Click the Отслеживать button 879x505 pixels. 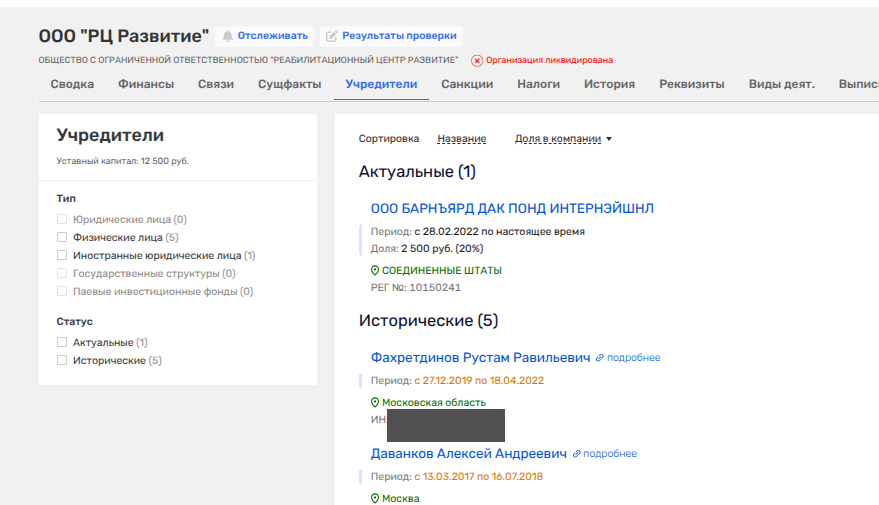[x=265, y=36]
